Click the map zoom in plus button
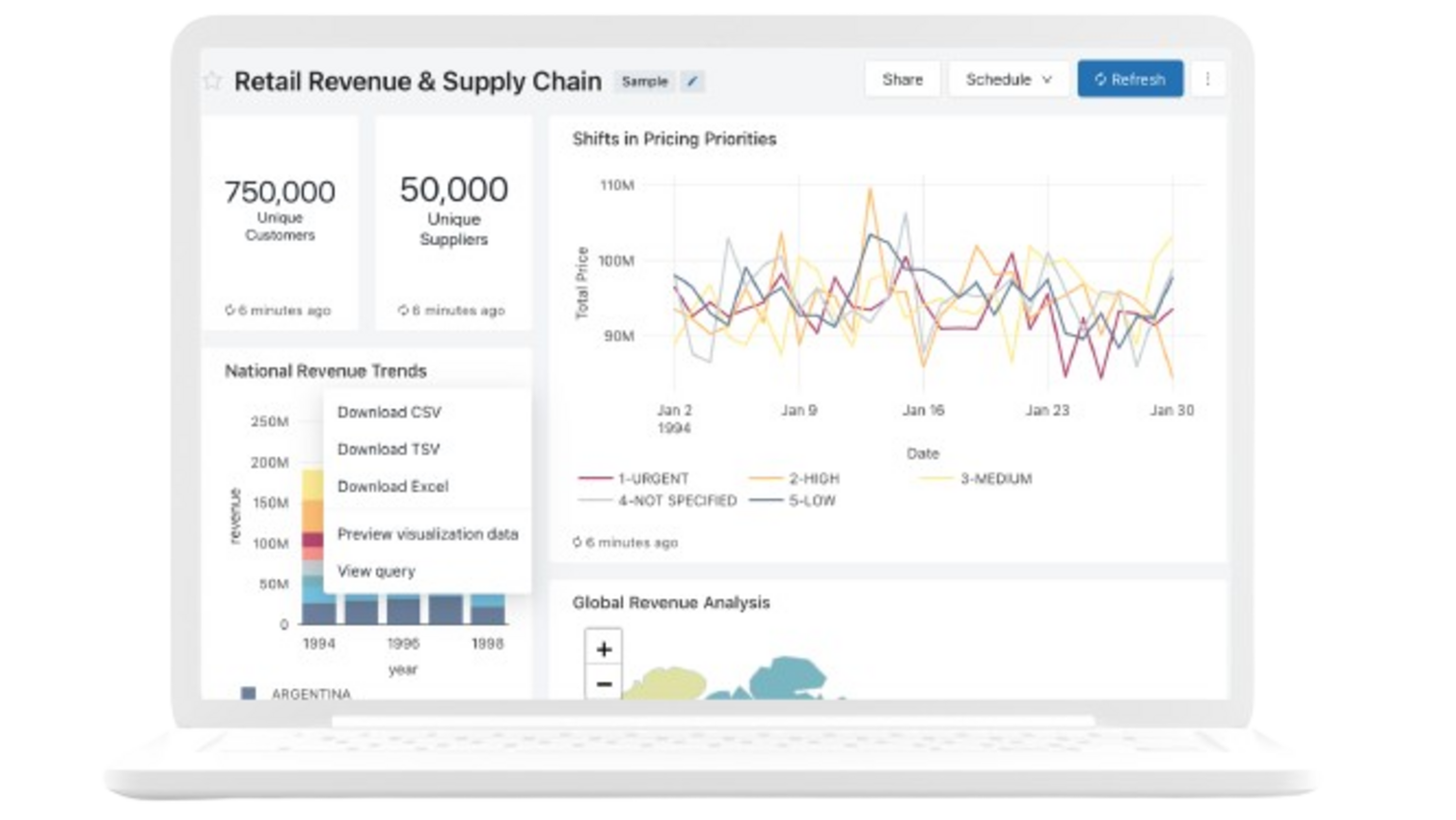Screen dimensions: 1456x820 tap(604, 649)
